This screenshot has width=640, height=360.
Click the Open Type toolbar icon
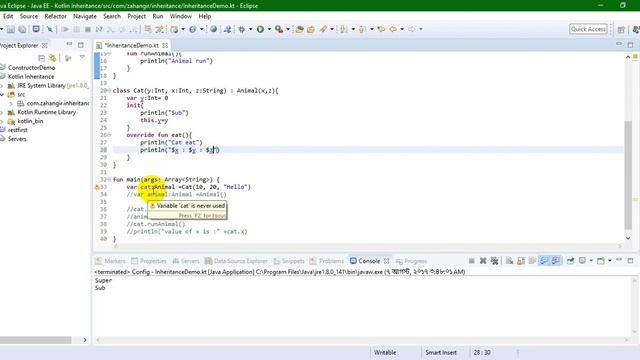coord(300,29)
